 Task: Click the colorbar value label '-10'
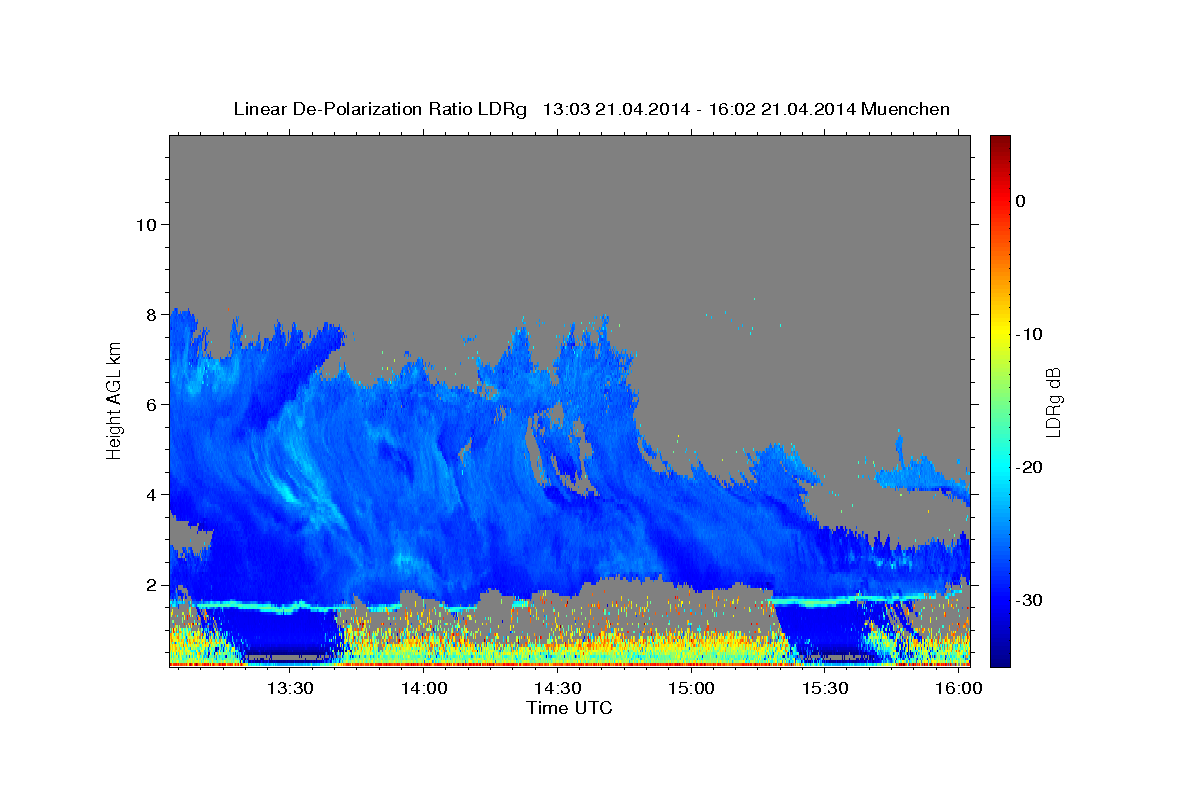(x=1029, y=334)
